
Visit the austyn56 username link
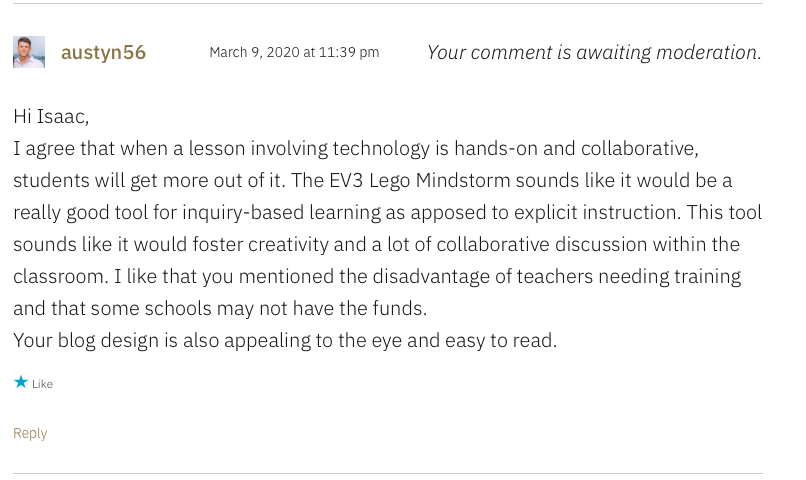pos(103,52)
